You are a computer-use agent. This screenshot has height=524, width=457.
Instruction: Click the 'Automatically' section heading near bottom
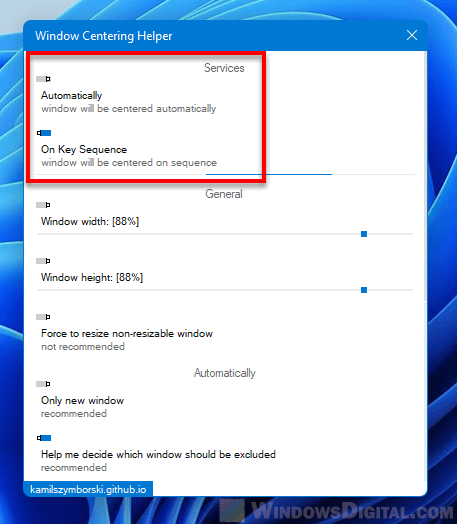(x=225, y=373)
